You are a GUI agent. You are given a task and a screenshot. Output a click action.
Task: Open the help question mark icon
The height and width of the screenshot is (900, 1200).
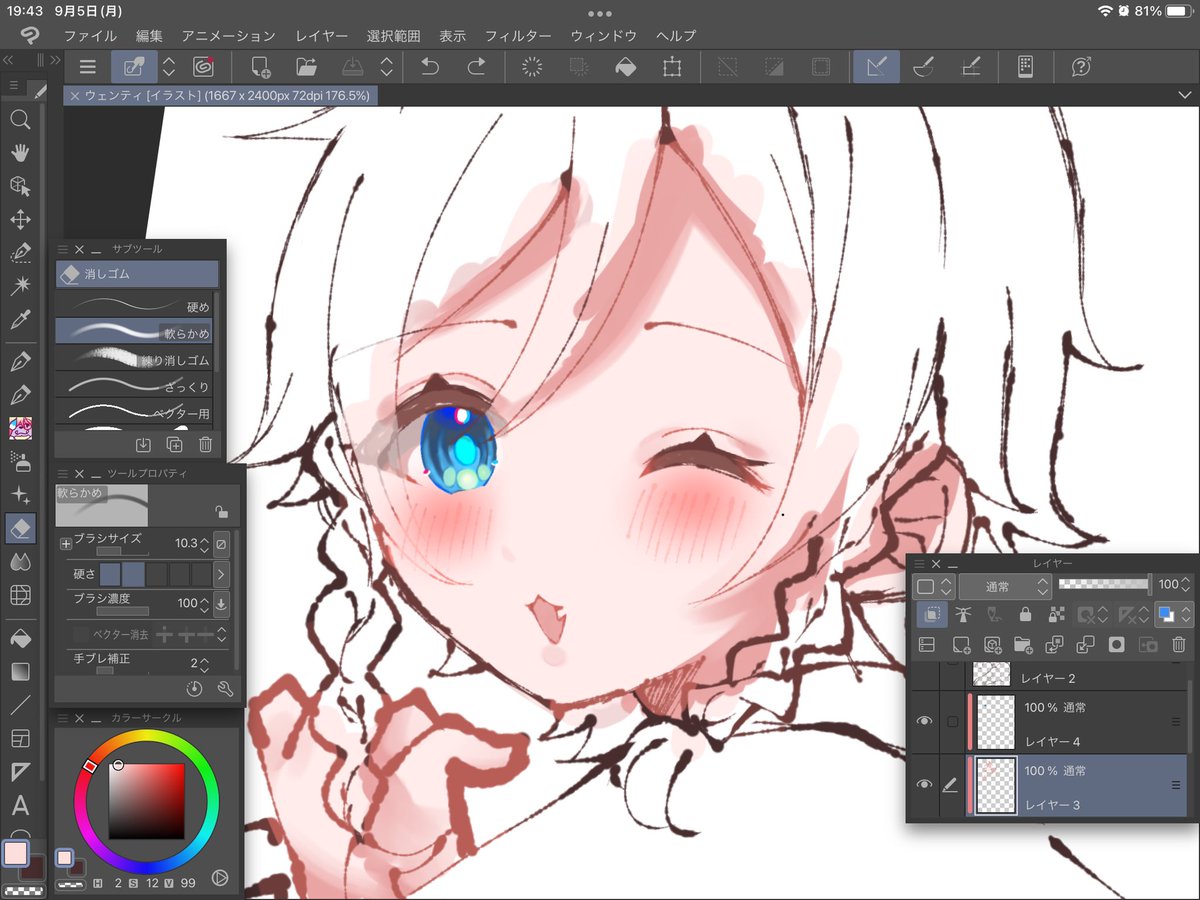[x=1081, y=67]
